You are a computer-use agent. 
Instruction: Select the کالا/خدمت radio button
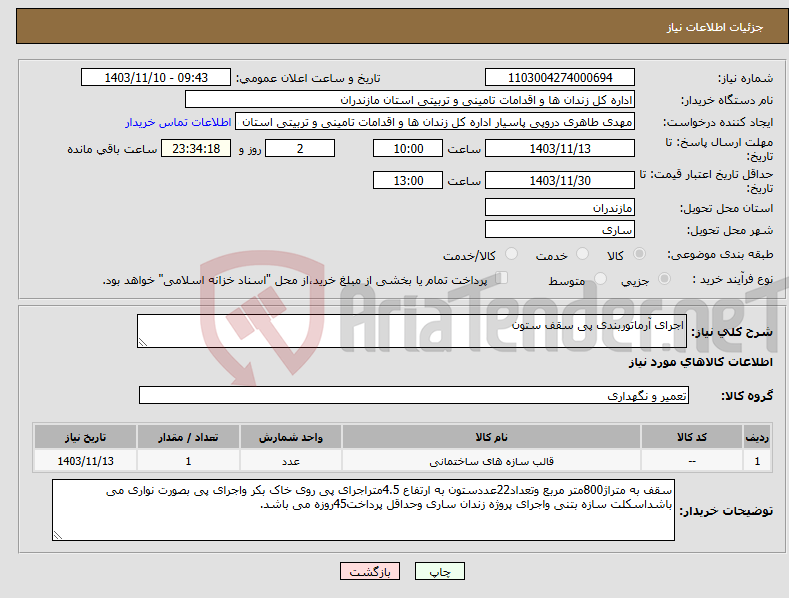click(x=511, y=254)
